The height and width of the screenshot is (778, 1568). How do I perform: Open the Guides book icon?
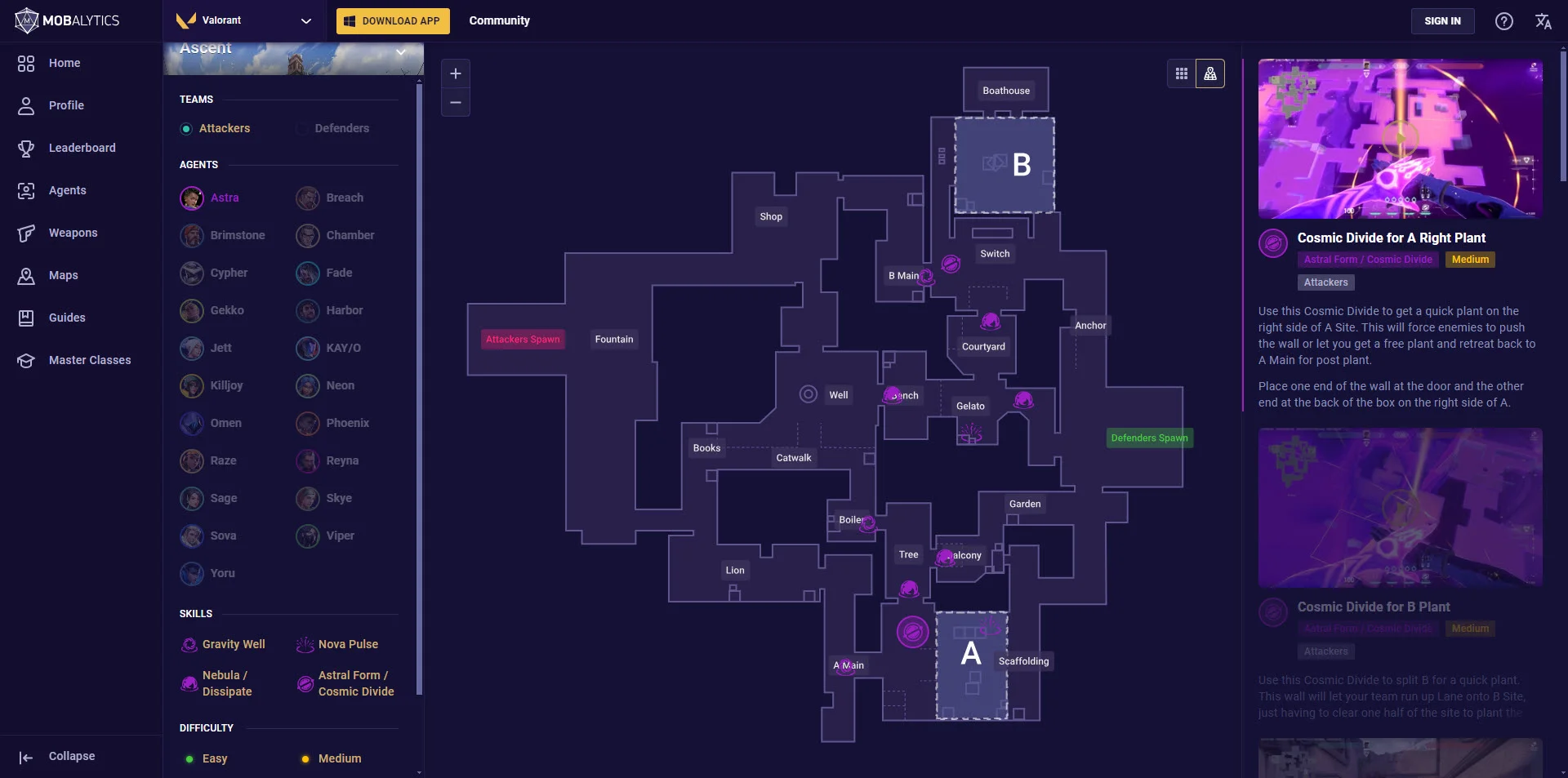pyautogui.click(x=26, y=318)
